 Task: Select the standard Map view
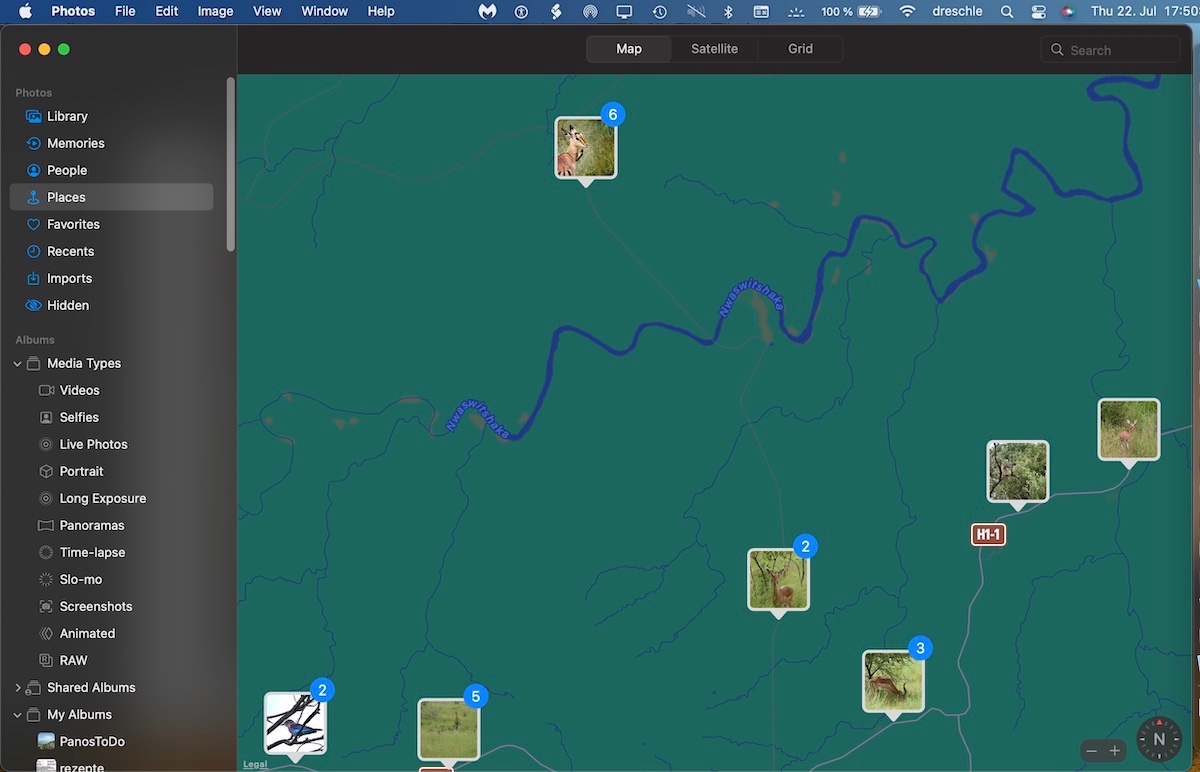click(629, 49)
